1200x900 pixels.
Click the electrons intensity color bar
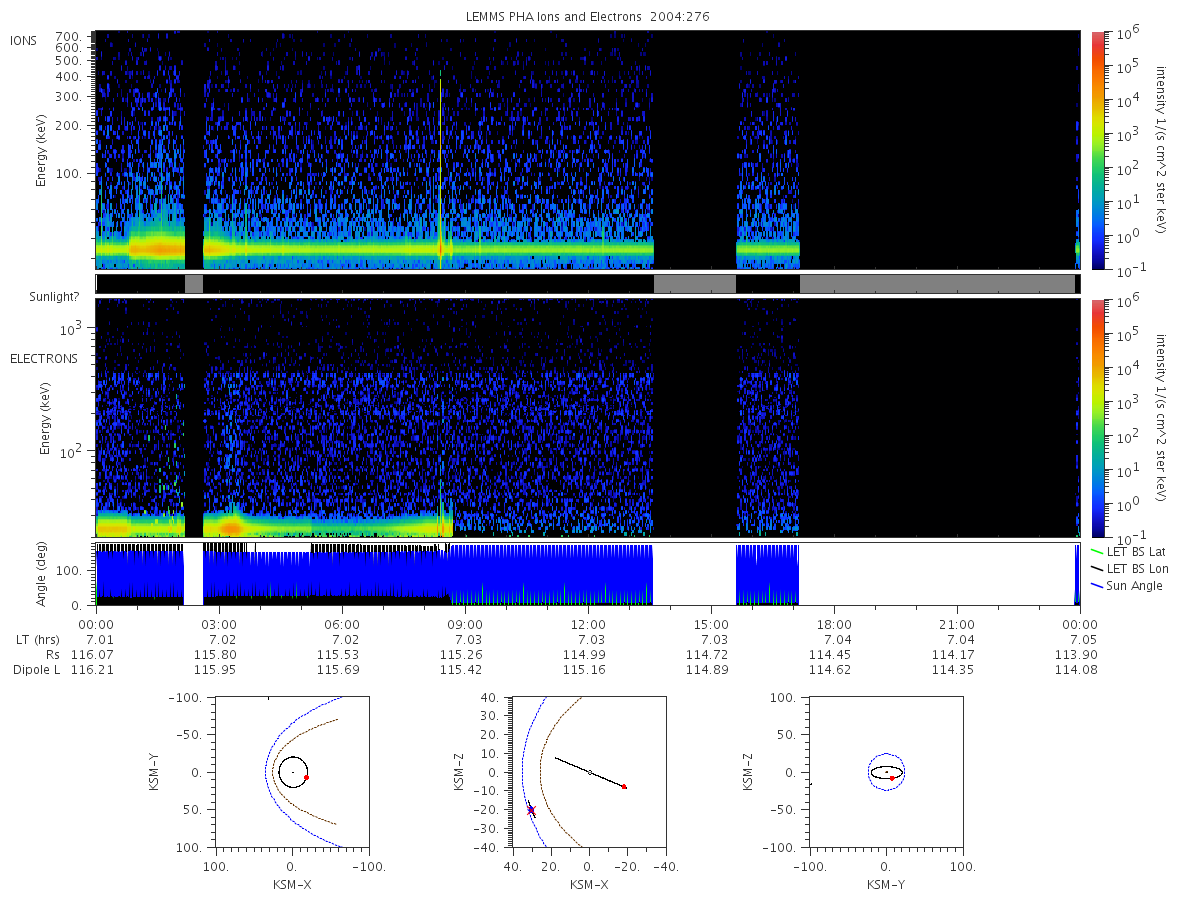pyautogui.click(x=1098, y=418)
